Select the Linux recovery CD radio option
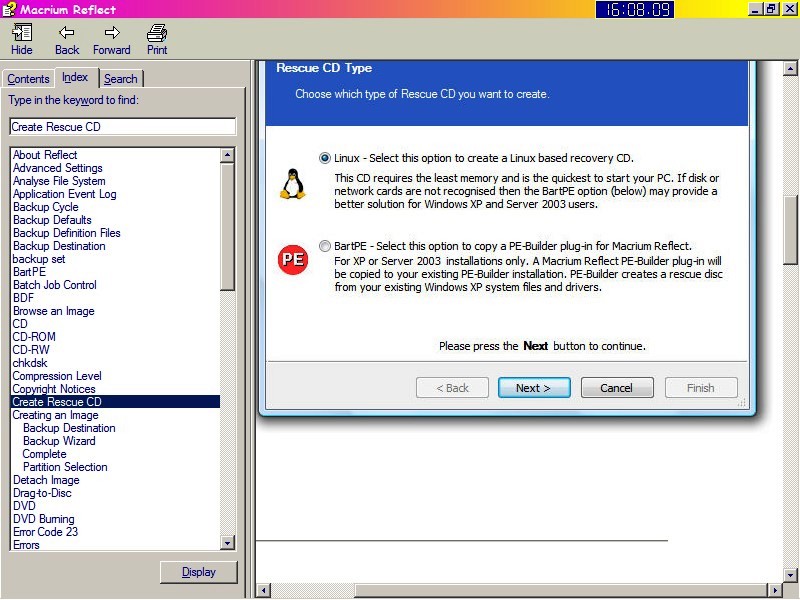Screen dimensions: 800x600 pyautogui.click(x=324, y=158)
